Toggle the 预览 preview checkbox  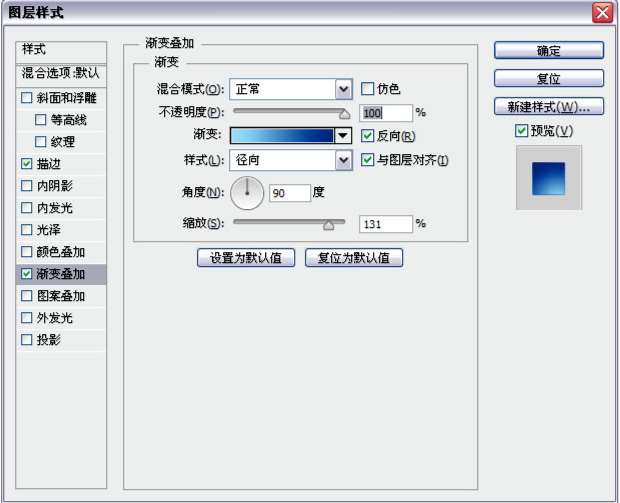[522, 130]
